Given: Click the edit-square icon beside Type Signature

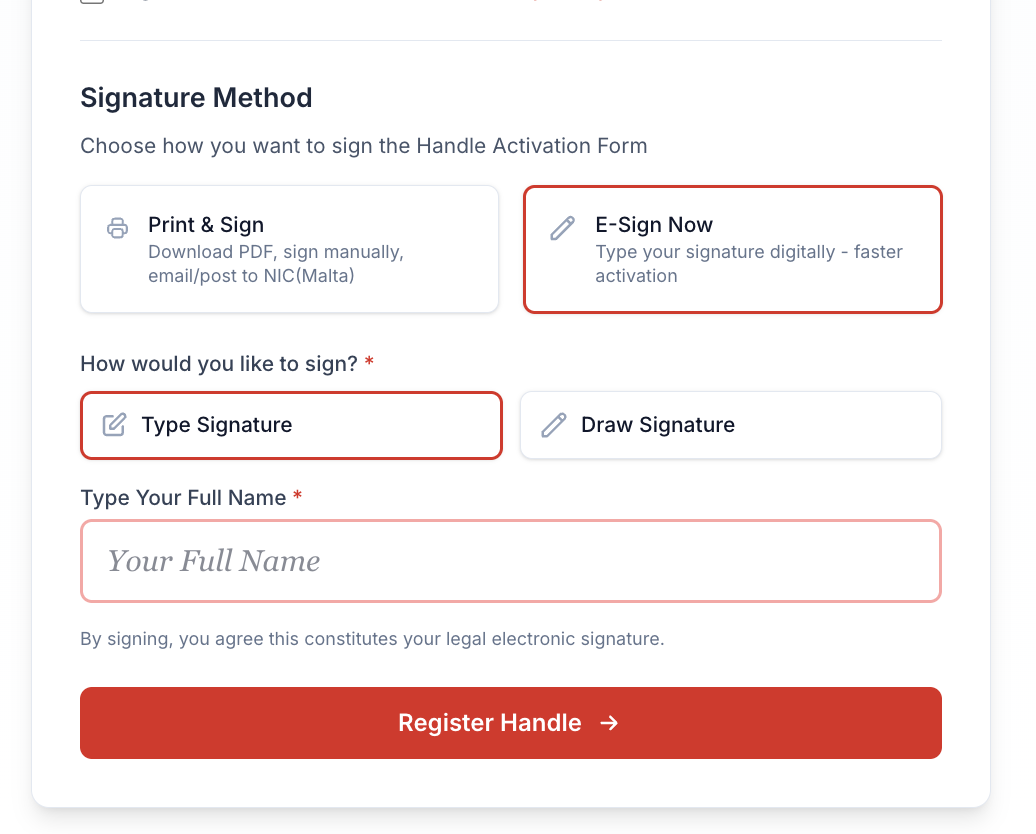Looking at the screenshot, I should tap(114, 424).
